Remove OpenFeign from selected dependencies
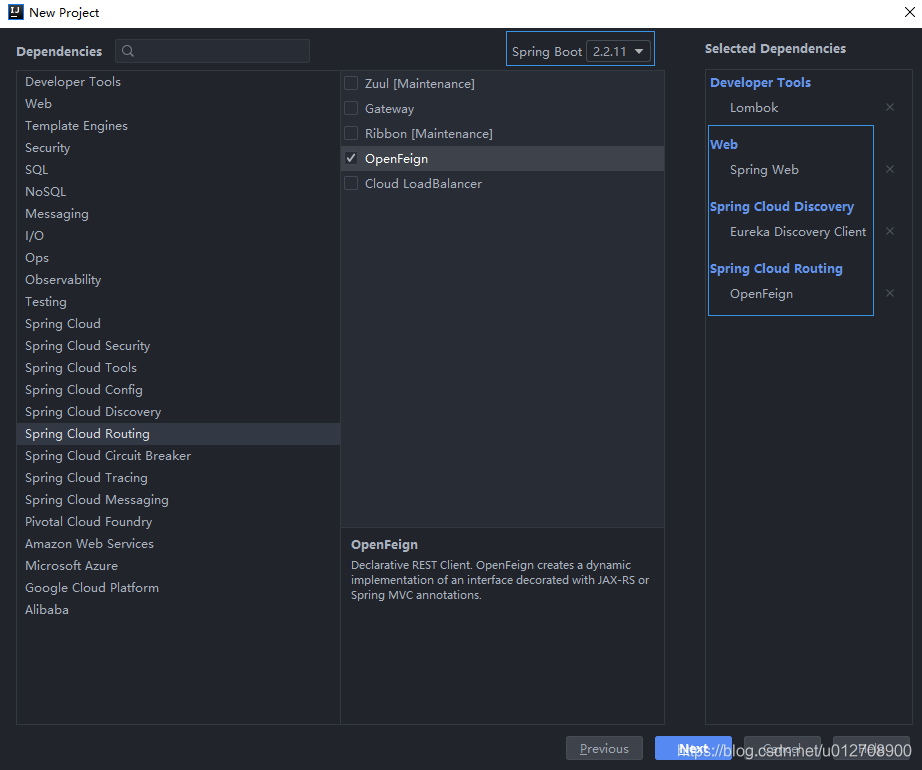Viewport: 922px width, 770px height. [x=890, y=293]
